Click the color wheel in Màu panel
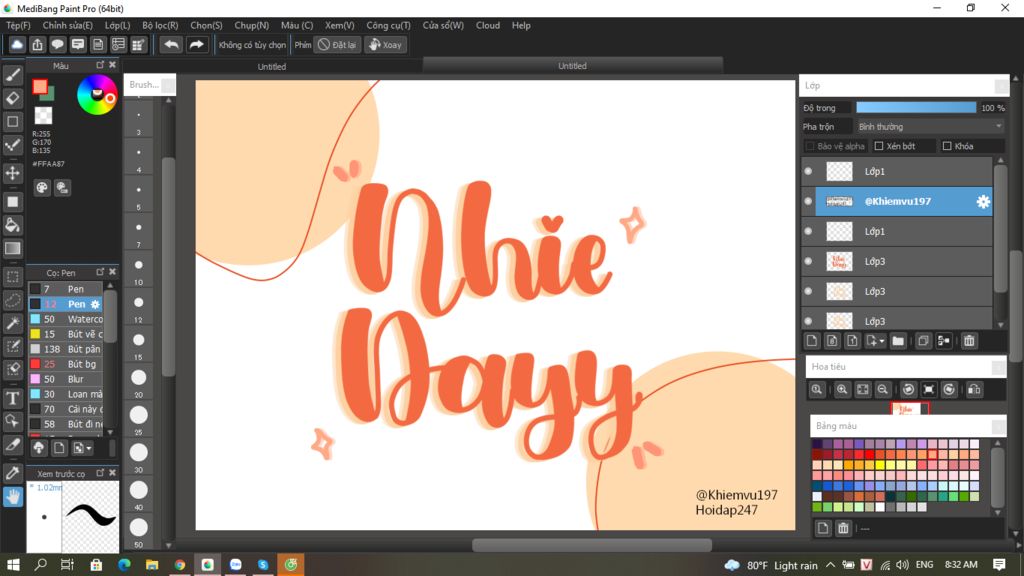 coord(97,95)
